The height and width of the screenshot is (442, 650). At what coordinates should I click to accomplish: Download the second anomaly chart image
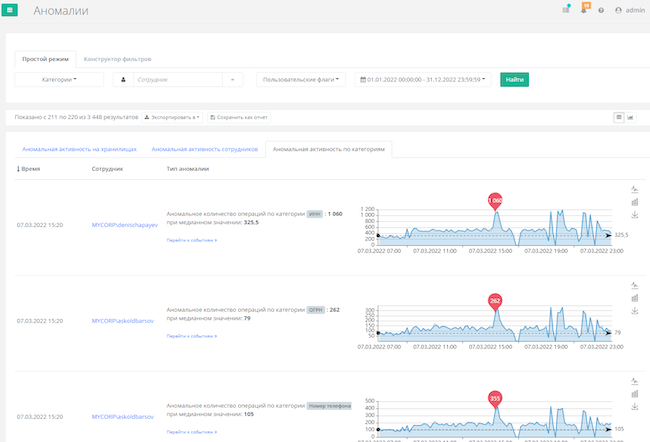[635, 311]
